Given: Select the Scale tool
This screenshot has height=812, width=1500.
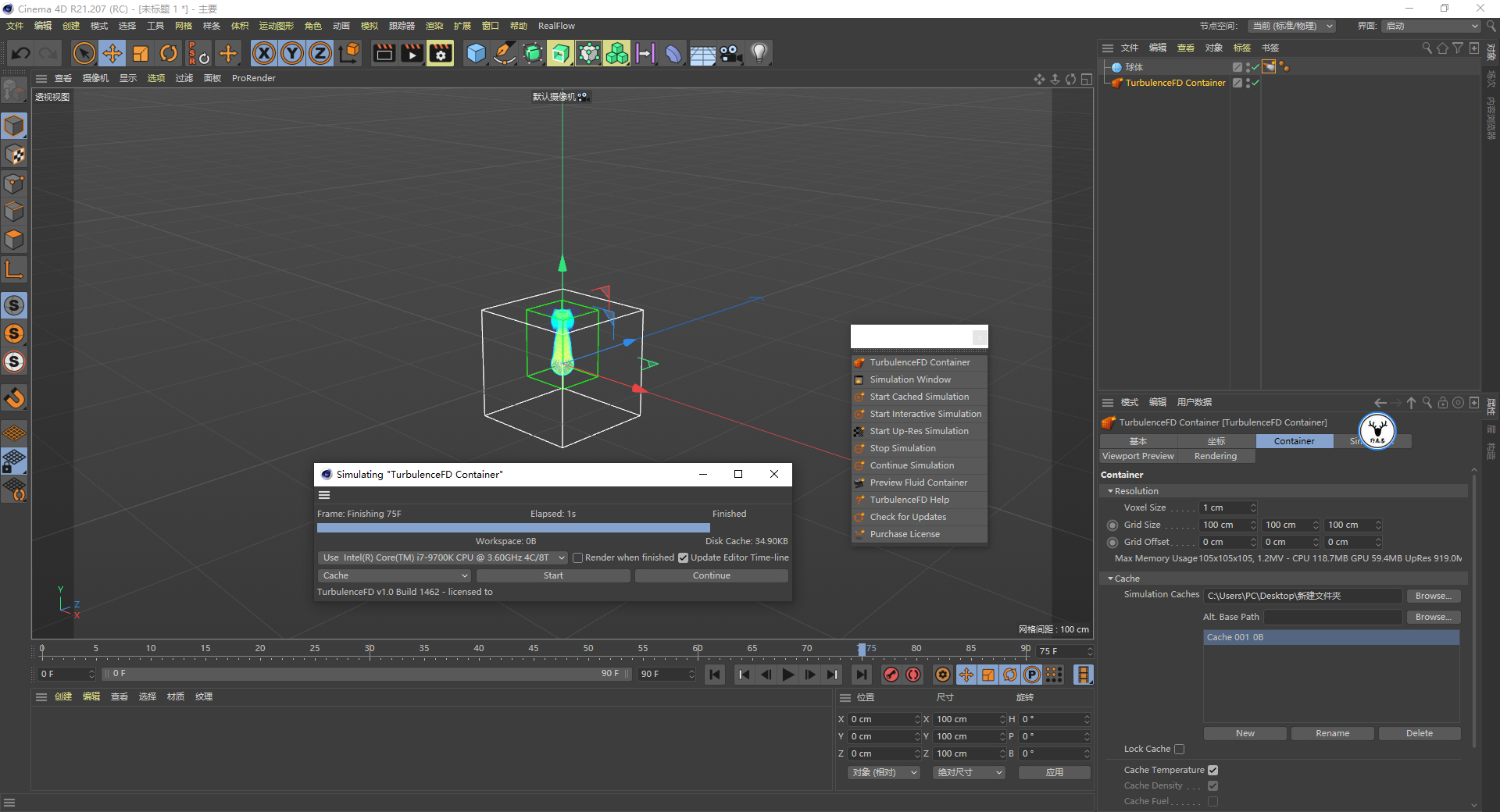Looking at the screenshot, I should pos(141,53).
